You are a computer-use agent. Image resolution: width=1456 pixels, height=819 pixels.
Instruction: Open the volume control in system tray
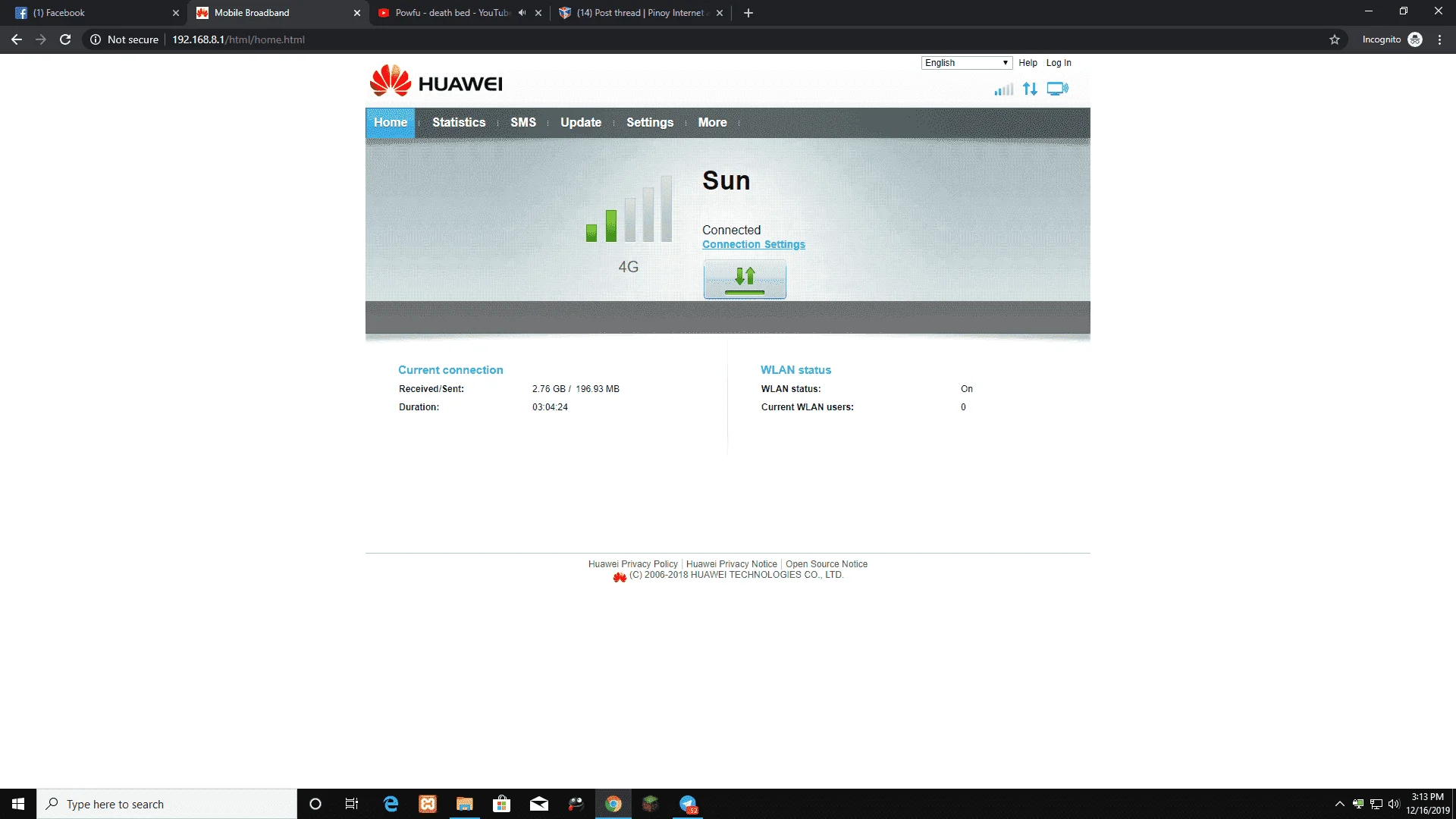(x=1394, y=804)
